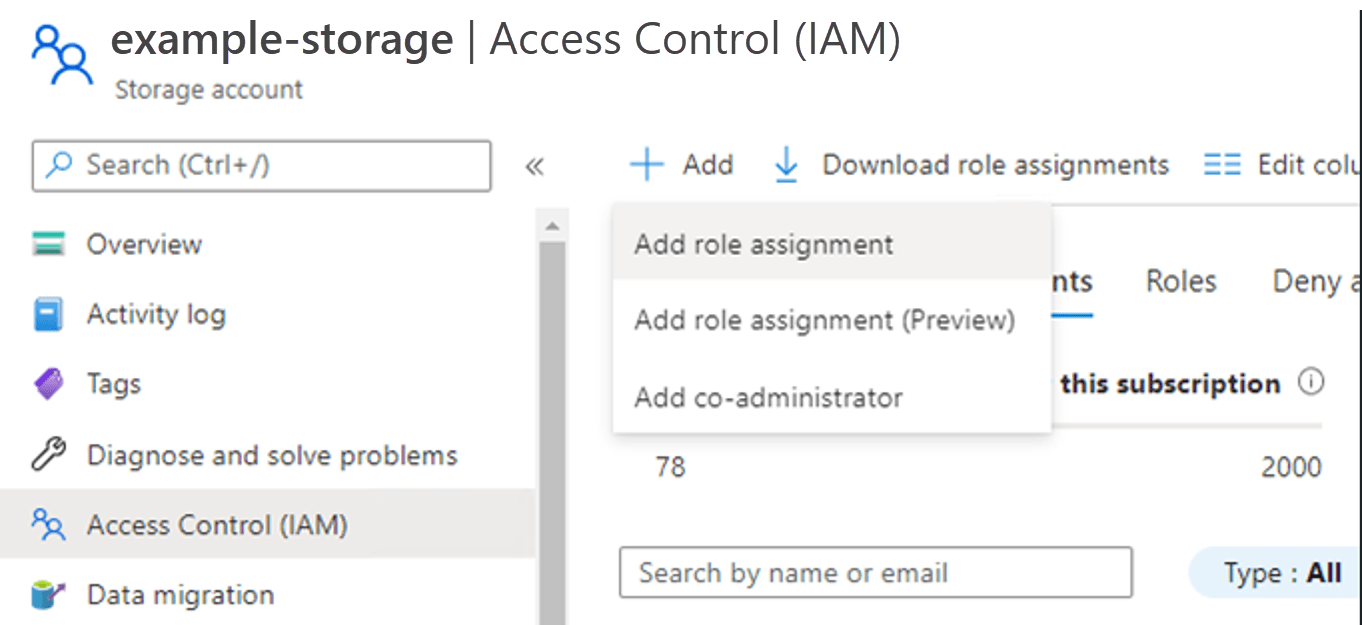Open the Add dropdown menu
The width and height of the screenshot is (1362, 625).
682,164
